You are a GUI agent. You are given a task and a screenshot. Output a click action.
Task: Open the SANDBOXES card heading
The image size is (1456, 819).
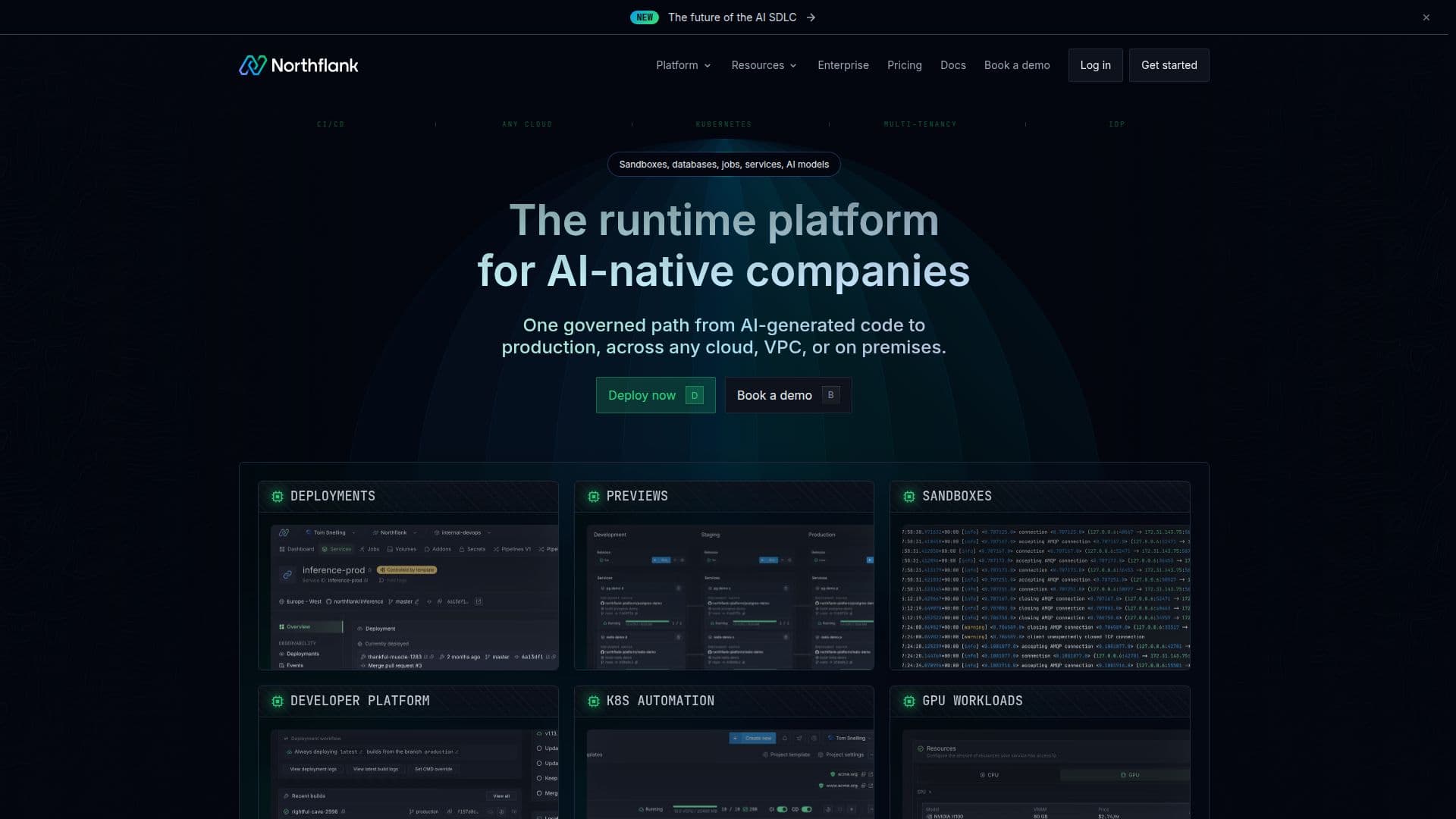(957, 496)
